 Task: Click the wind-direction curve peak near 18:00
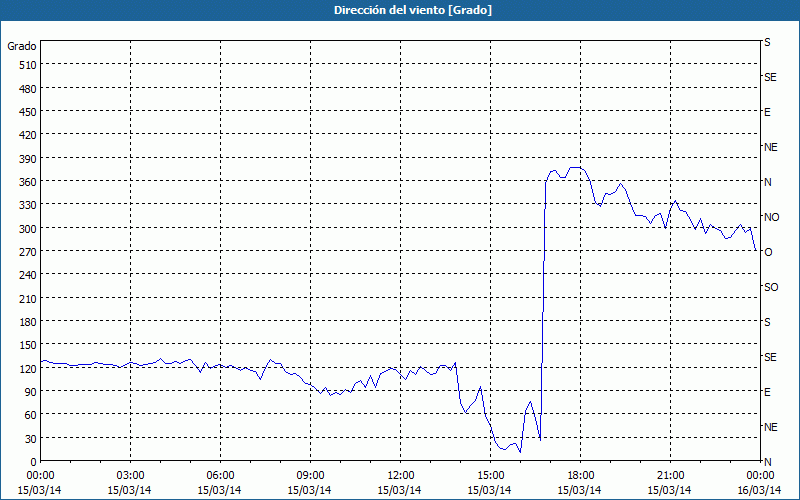click(576, 167)
